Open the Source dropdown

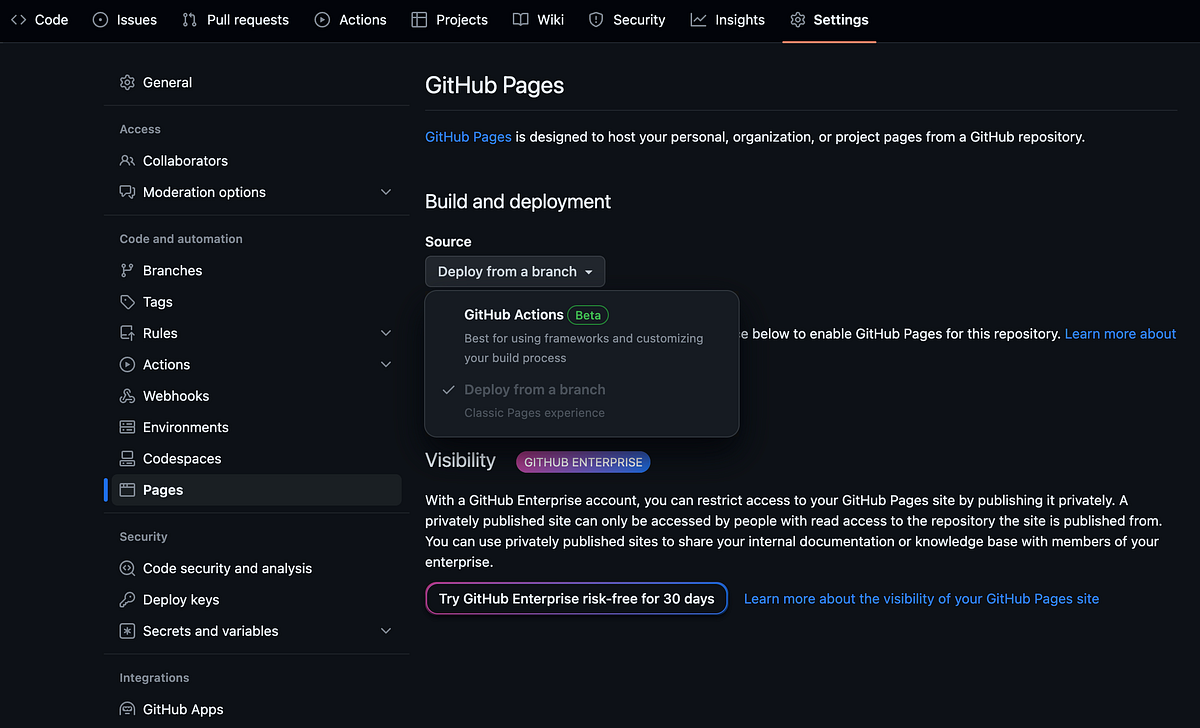coord(514,271)
